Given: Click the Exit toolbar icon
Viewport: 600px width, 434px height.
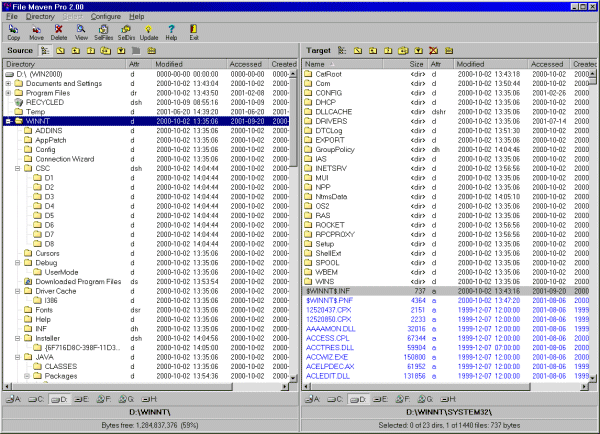Looking at the screenshot, I should pos(194,33).
